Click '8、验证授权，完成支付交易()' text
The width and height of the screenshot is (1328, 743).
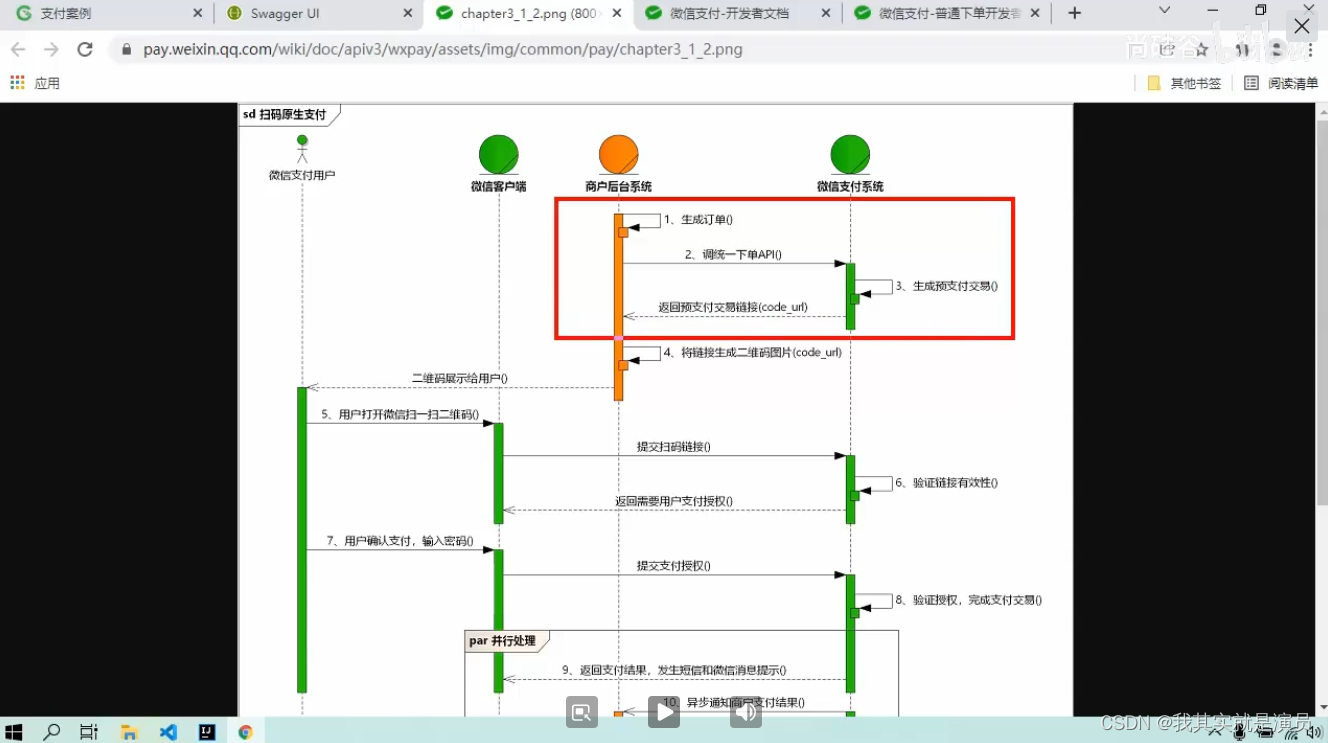coord(969,600)
